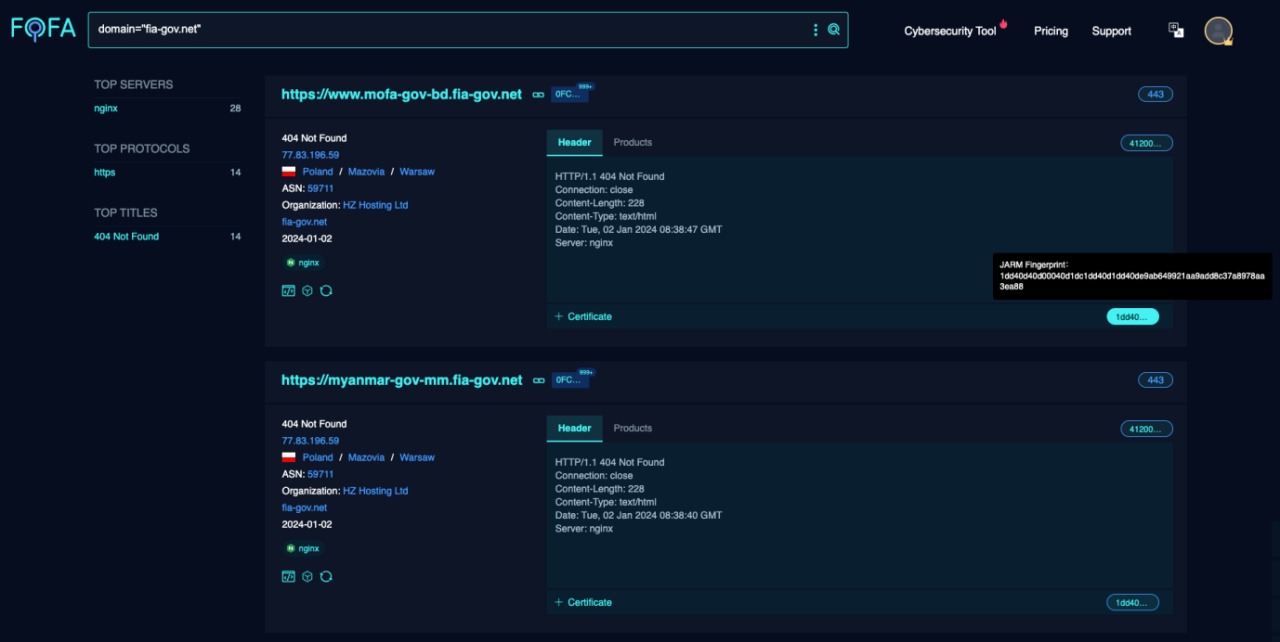The height and width of the screenshot is (642, 1280).
Task: Click port 443 badge on mofa-gov-bd result
Action: (1155, 94)
